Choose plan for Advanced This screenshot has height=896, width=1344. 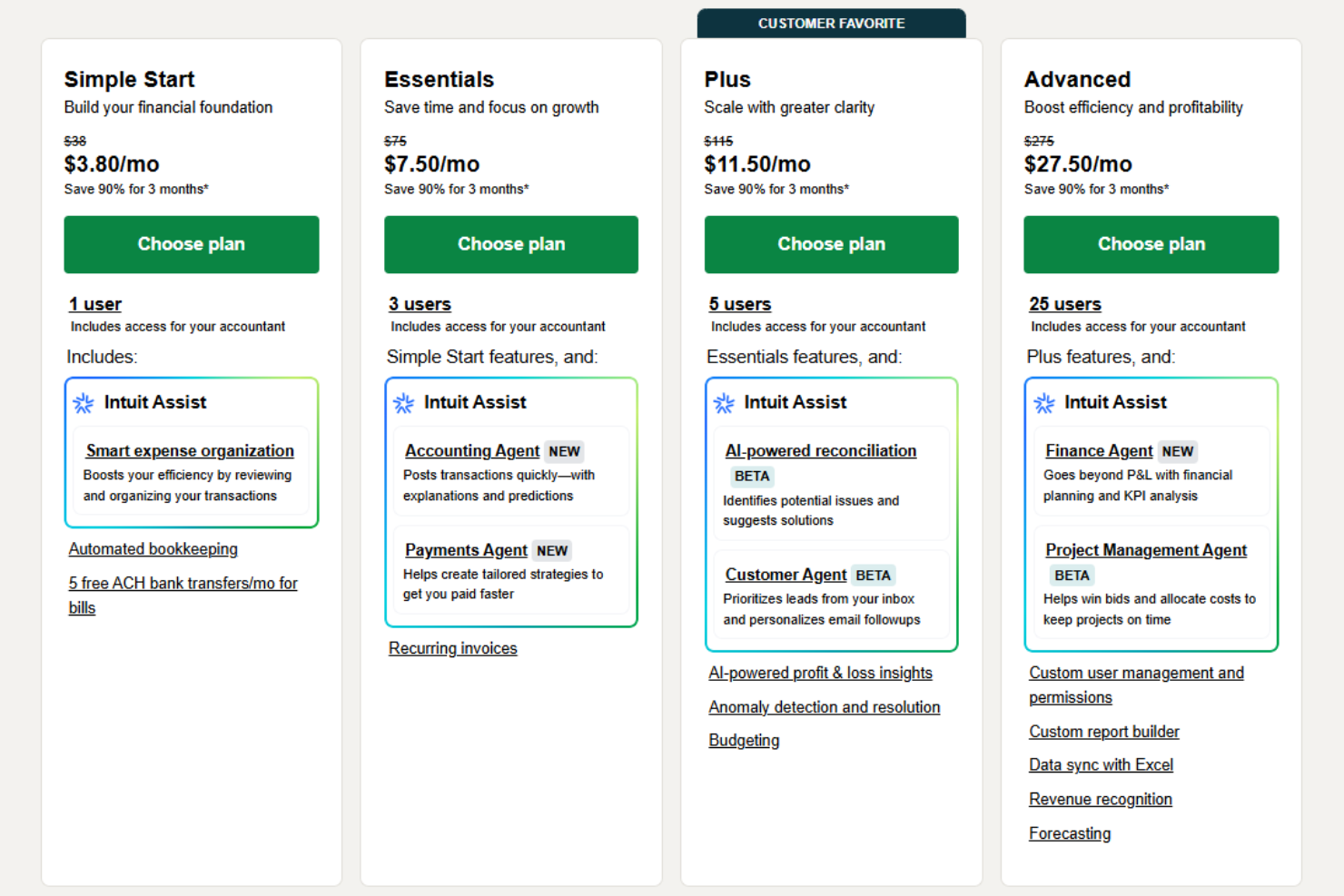(1151, 244)
